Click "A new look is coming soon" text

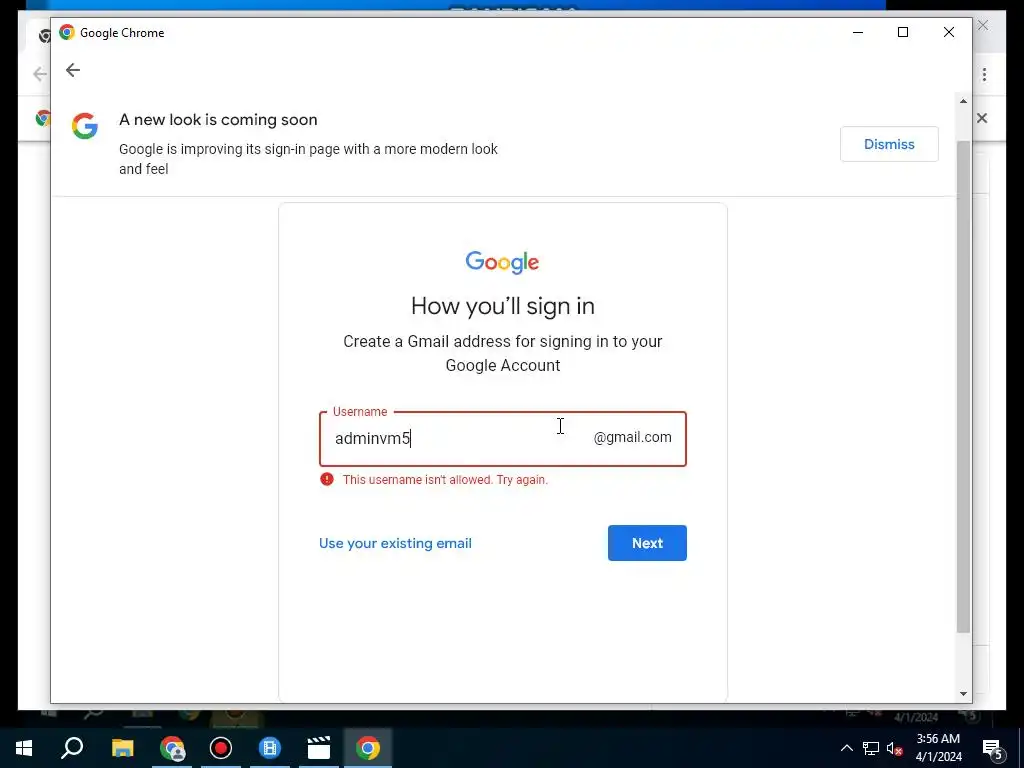tap(218, 120)
